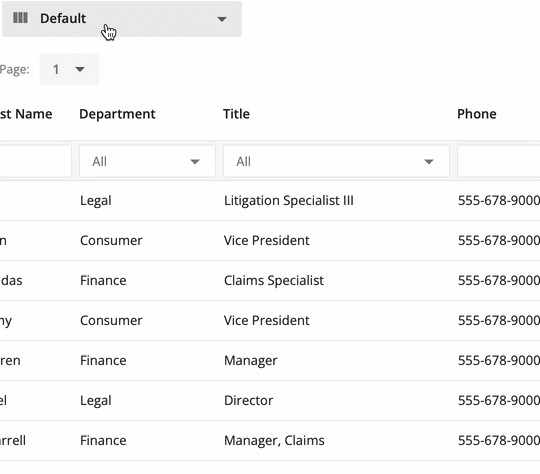The width and height of the screenshot is (540, 474).
Task: Click phone number in Claims Specialist row
Action: click(x=499, y=280)
